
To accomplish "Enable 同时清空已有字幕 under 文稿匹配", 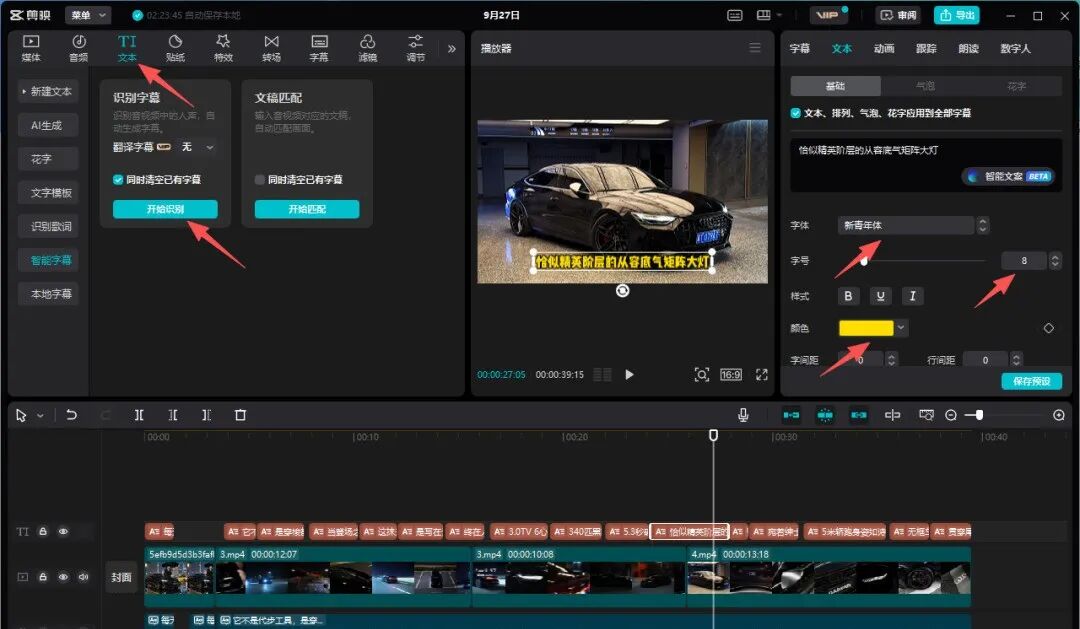I will (260, 180).
